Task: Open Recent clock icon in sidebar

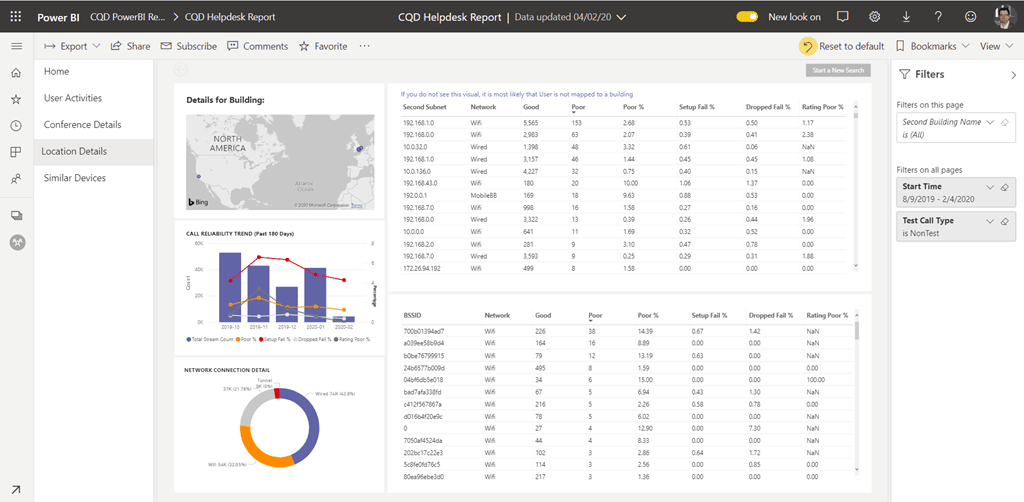Action: (x=16, y=126)
